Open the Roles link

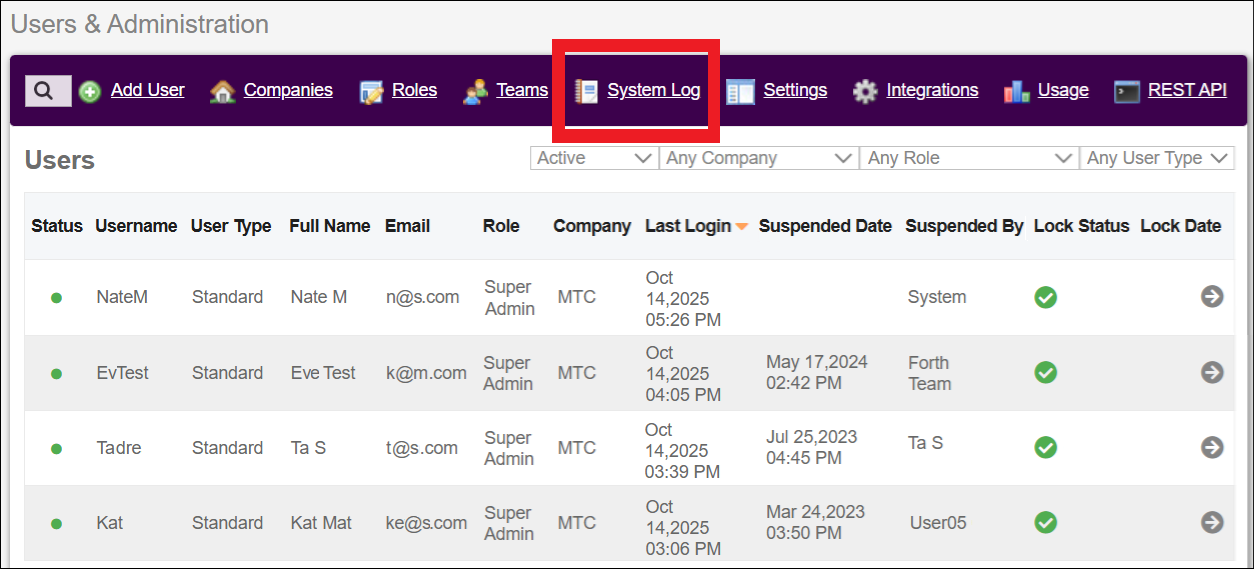click(x=414, y=90)
